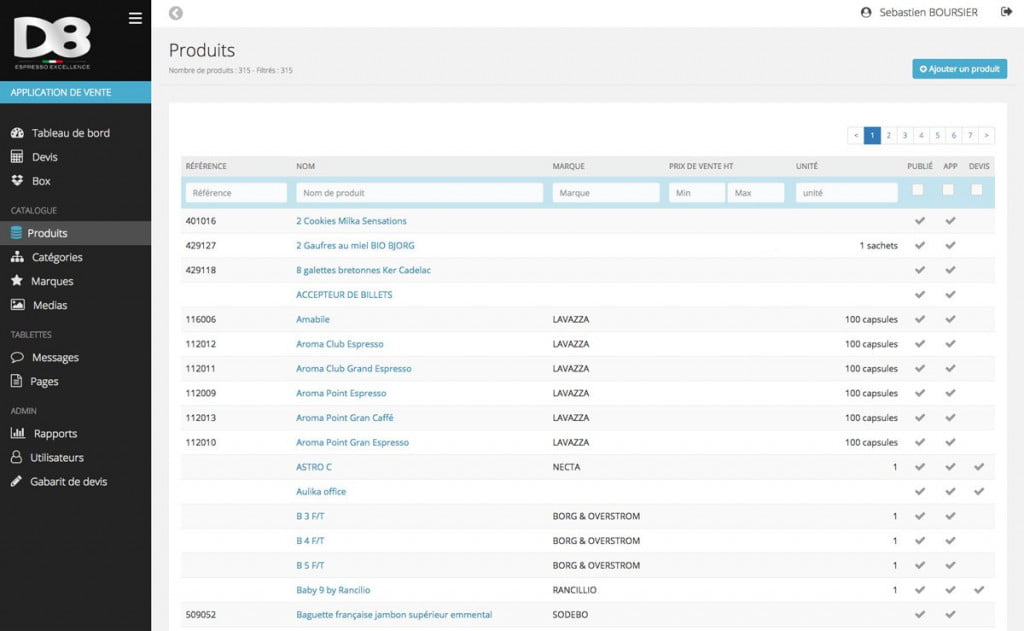Click the Rapports bar chart icon
1024x631 pixels.
(18, 432)
